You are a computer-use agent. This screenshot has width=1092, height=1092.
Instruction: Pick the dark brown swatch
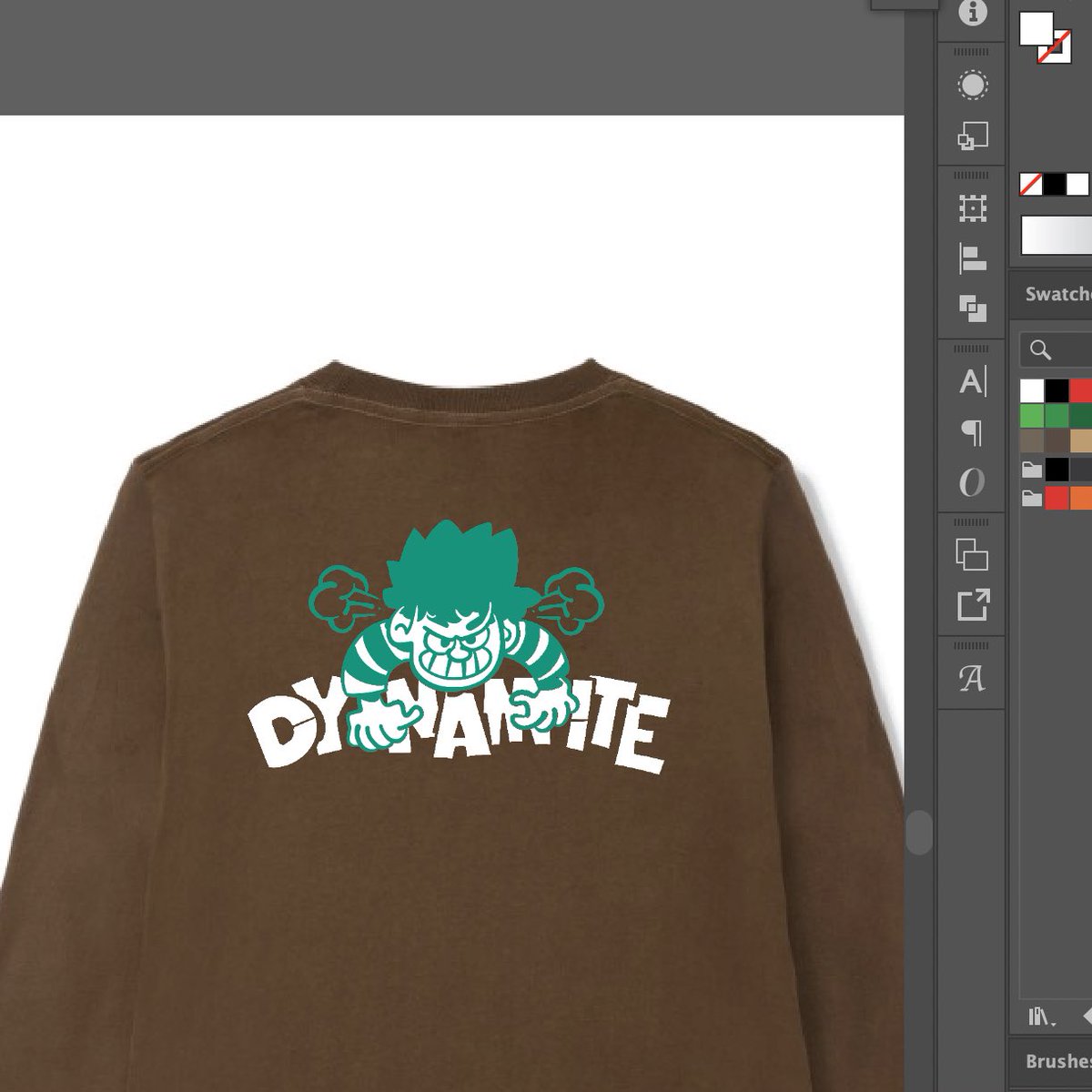(1056, 441)
